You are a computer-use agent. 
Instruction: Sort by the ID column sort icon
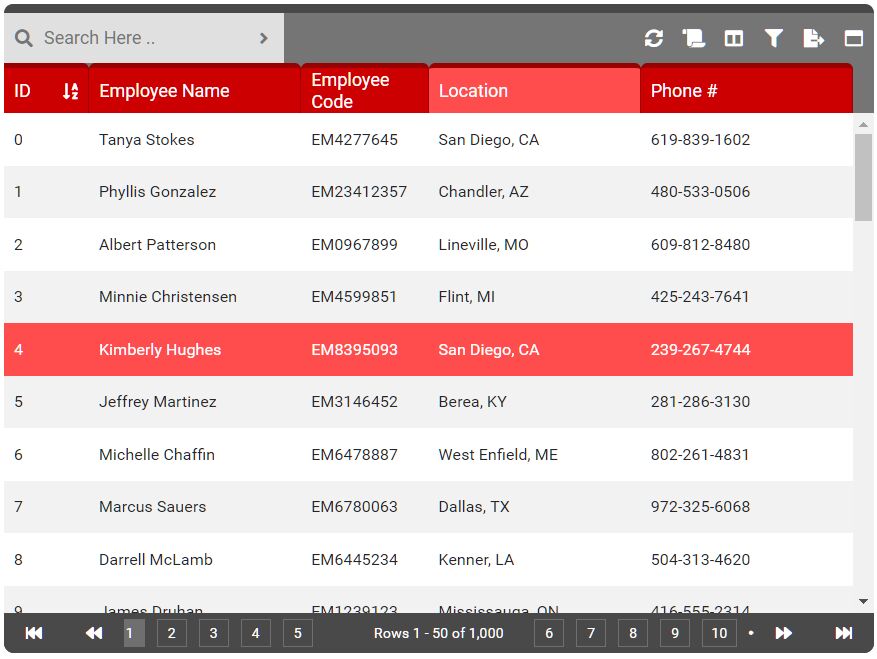coord(70,91)
